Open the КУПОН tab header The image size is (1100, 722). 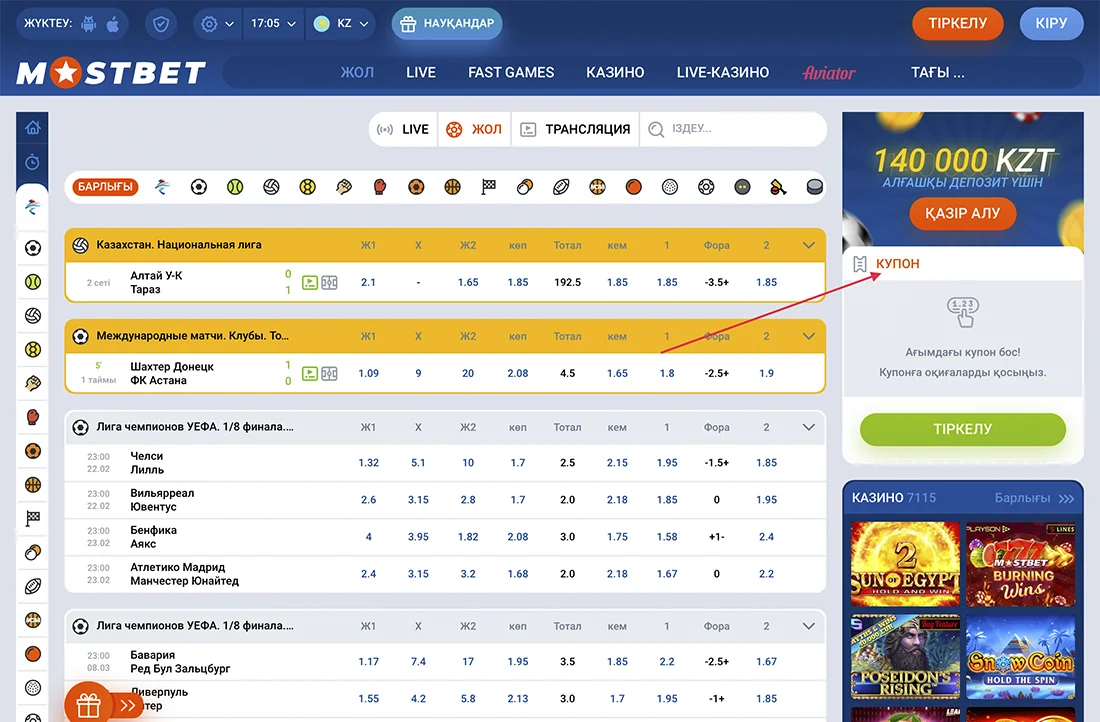(x=897, y=264)
